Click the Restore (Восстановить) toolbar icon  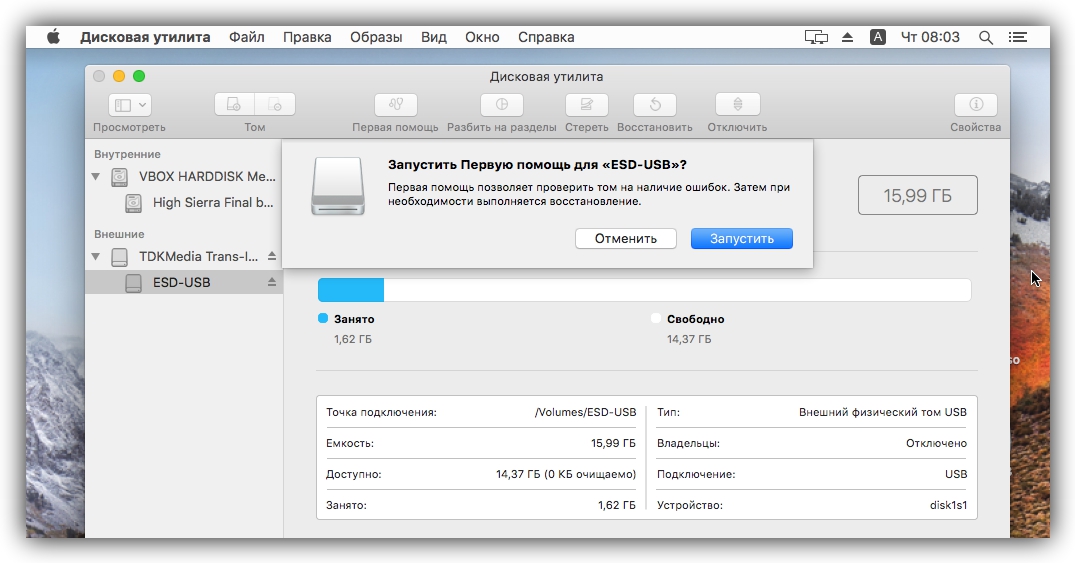tap(654, 104)
